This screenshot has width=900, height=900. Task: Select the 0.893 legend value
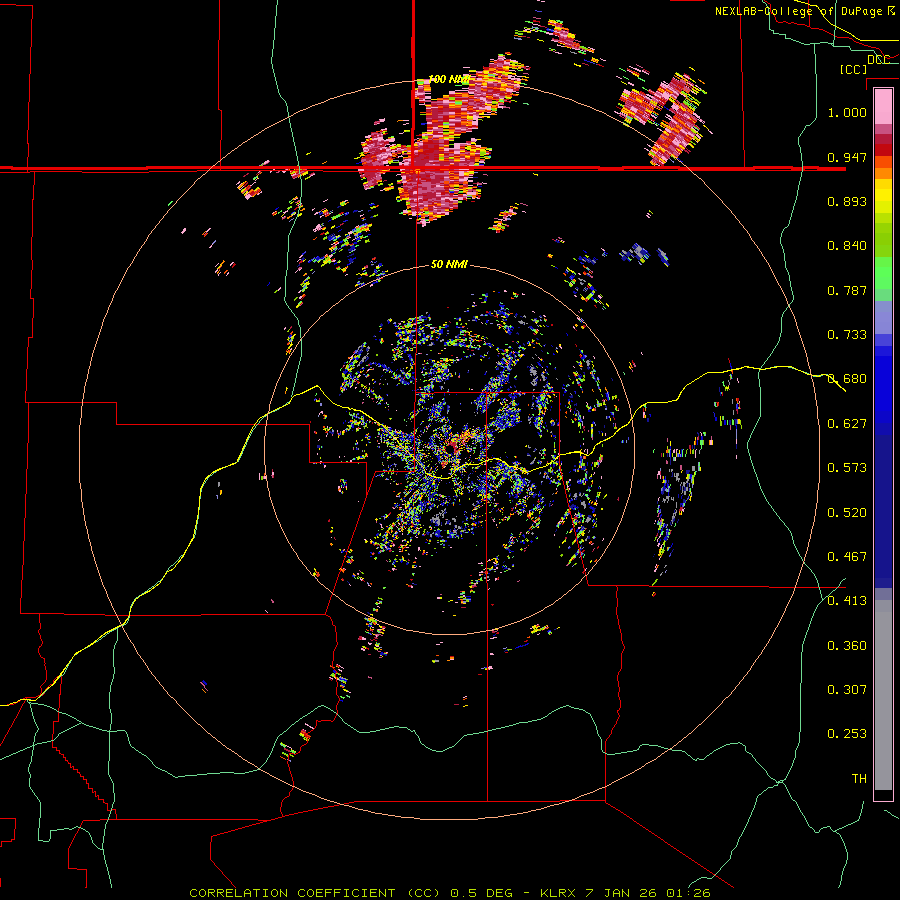(847, 201)
